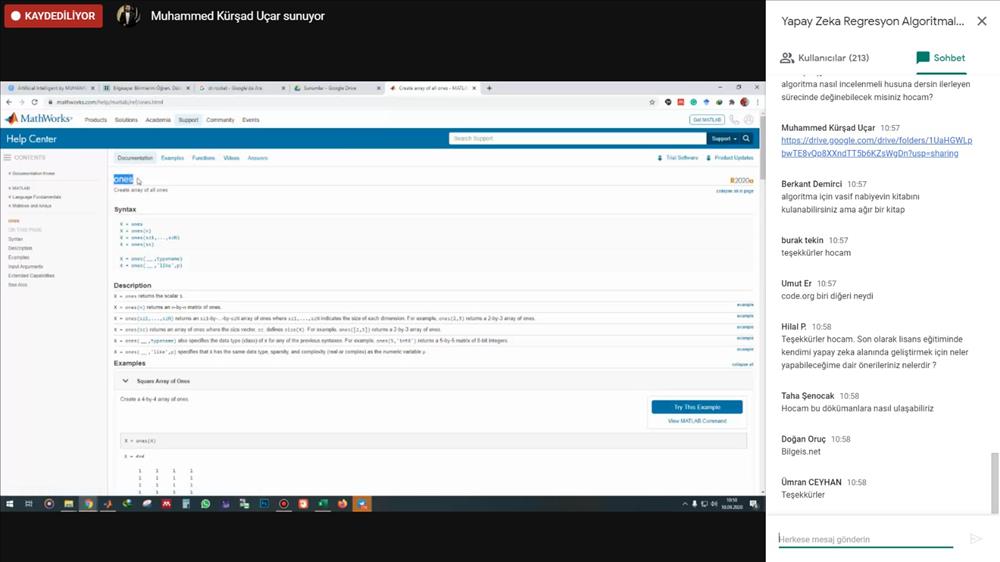
Task: Select the Documentation tab
Action: tap(135, 158)
